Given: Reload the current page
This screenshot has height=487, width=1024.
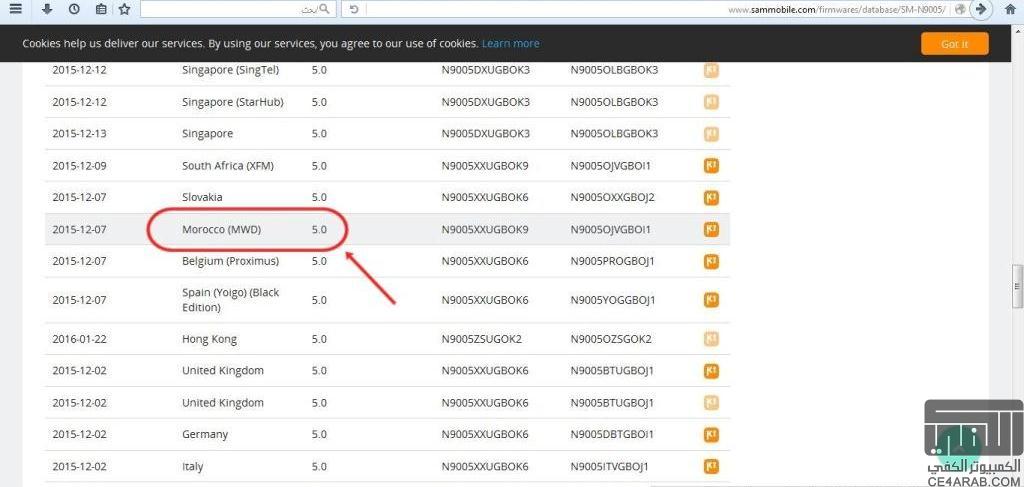Looking at the screenshot, I should click(354, 9).
